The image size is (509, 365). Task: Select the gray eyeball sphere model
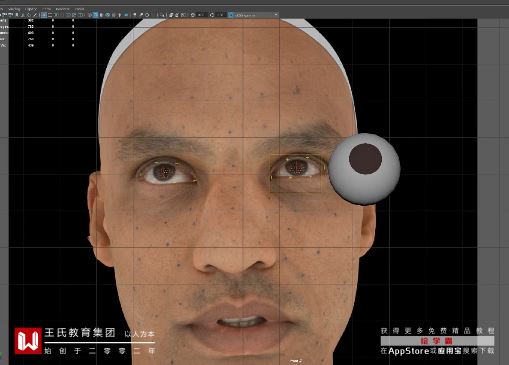364,168
